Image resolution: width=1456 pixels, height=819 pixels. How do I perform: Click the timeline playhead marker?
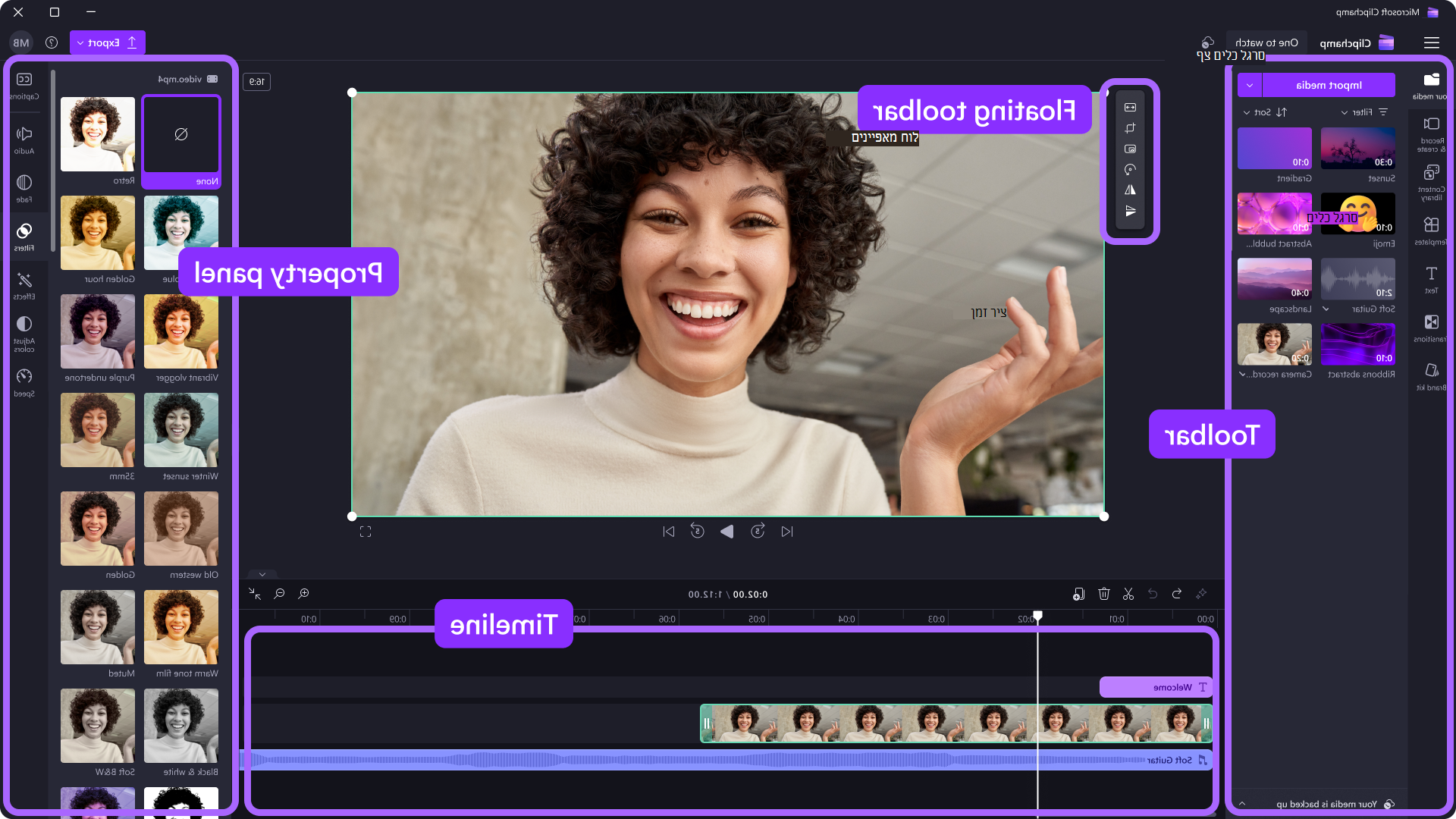pos(1037,617)
